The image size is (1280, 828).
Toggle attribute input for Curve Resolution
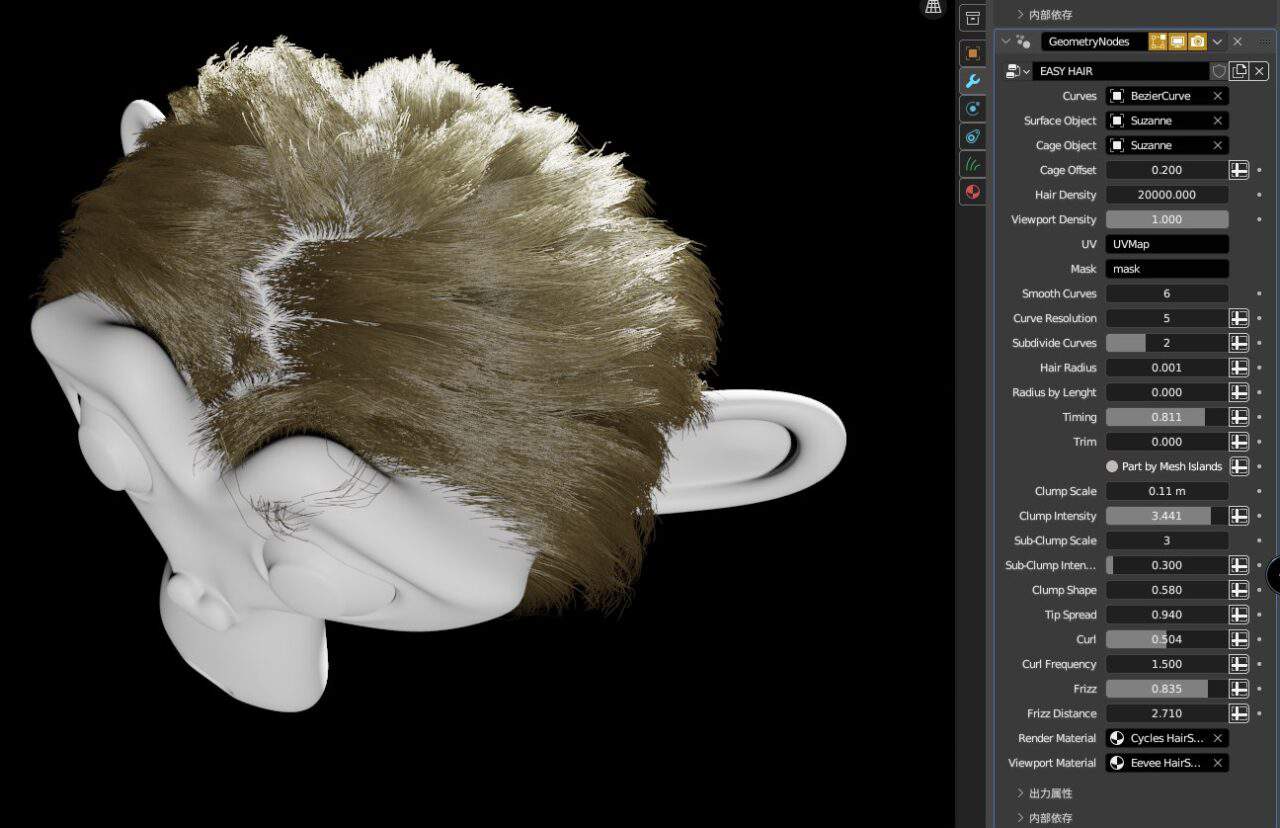(x=1239, y=318)
